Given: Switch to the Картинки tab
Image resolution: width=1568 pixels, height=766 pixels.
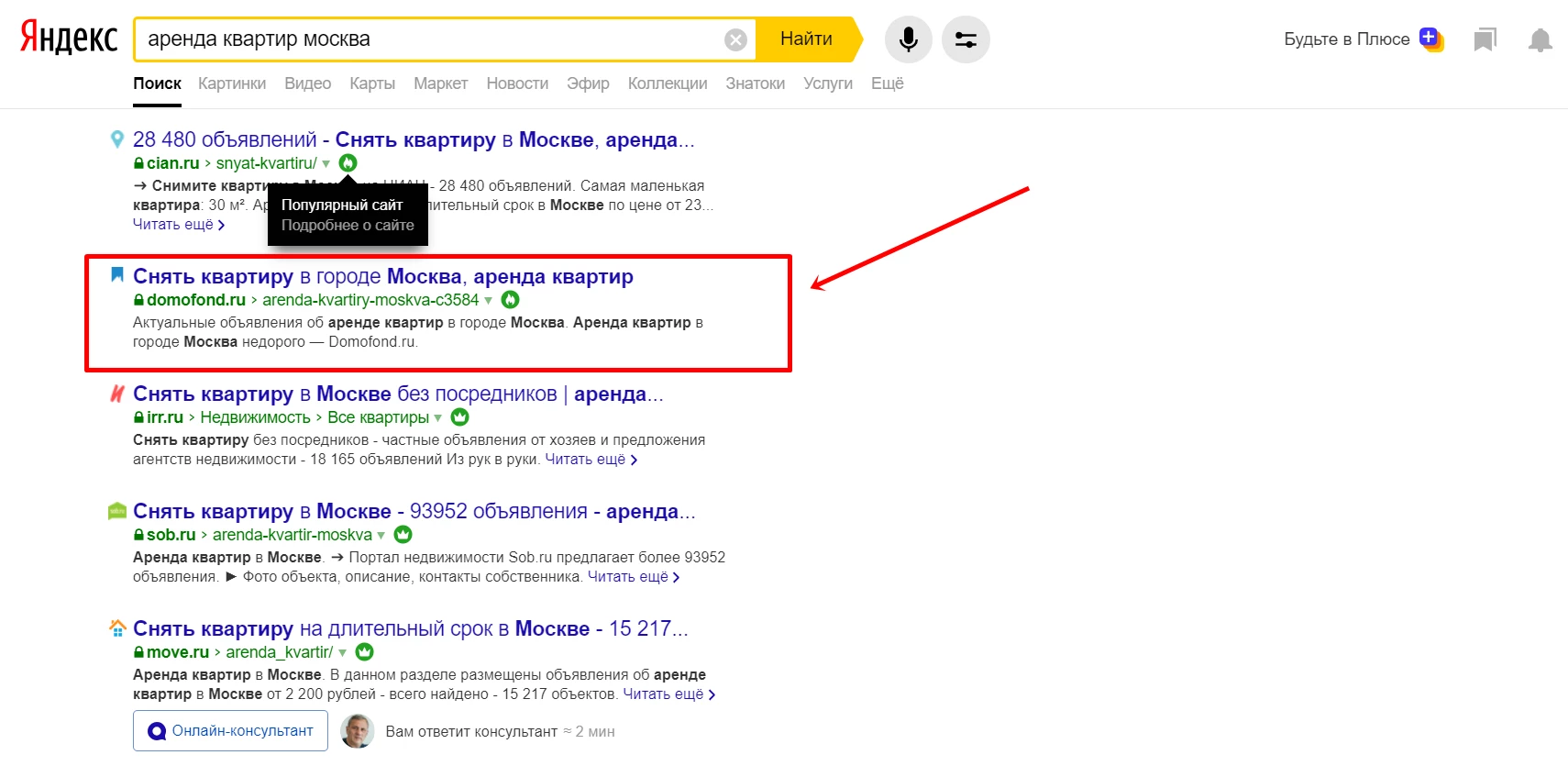Looking at the screenshot, I should point(232,83).
